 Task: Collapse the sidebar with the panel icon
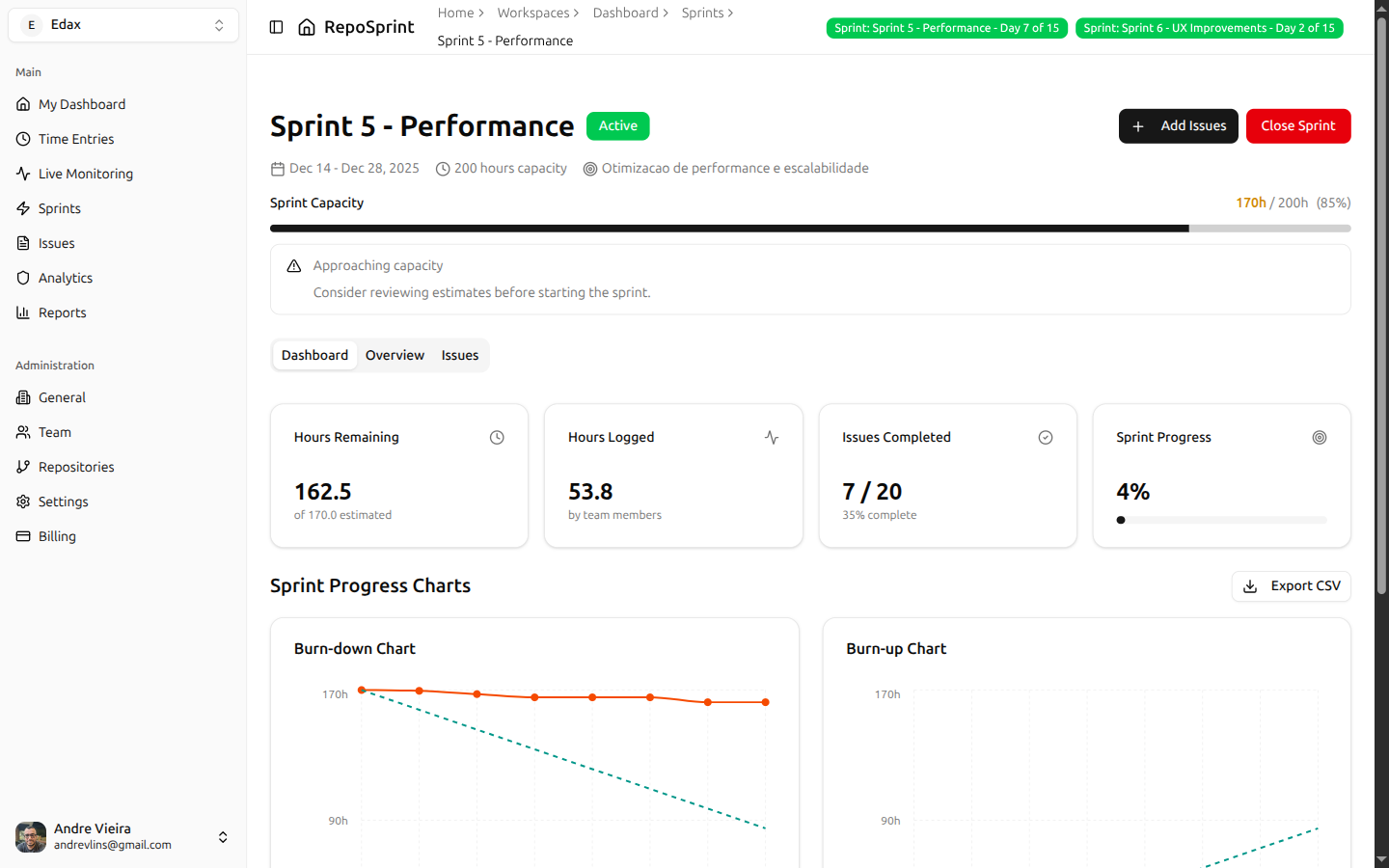tap(277, 27)
